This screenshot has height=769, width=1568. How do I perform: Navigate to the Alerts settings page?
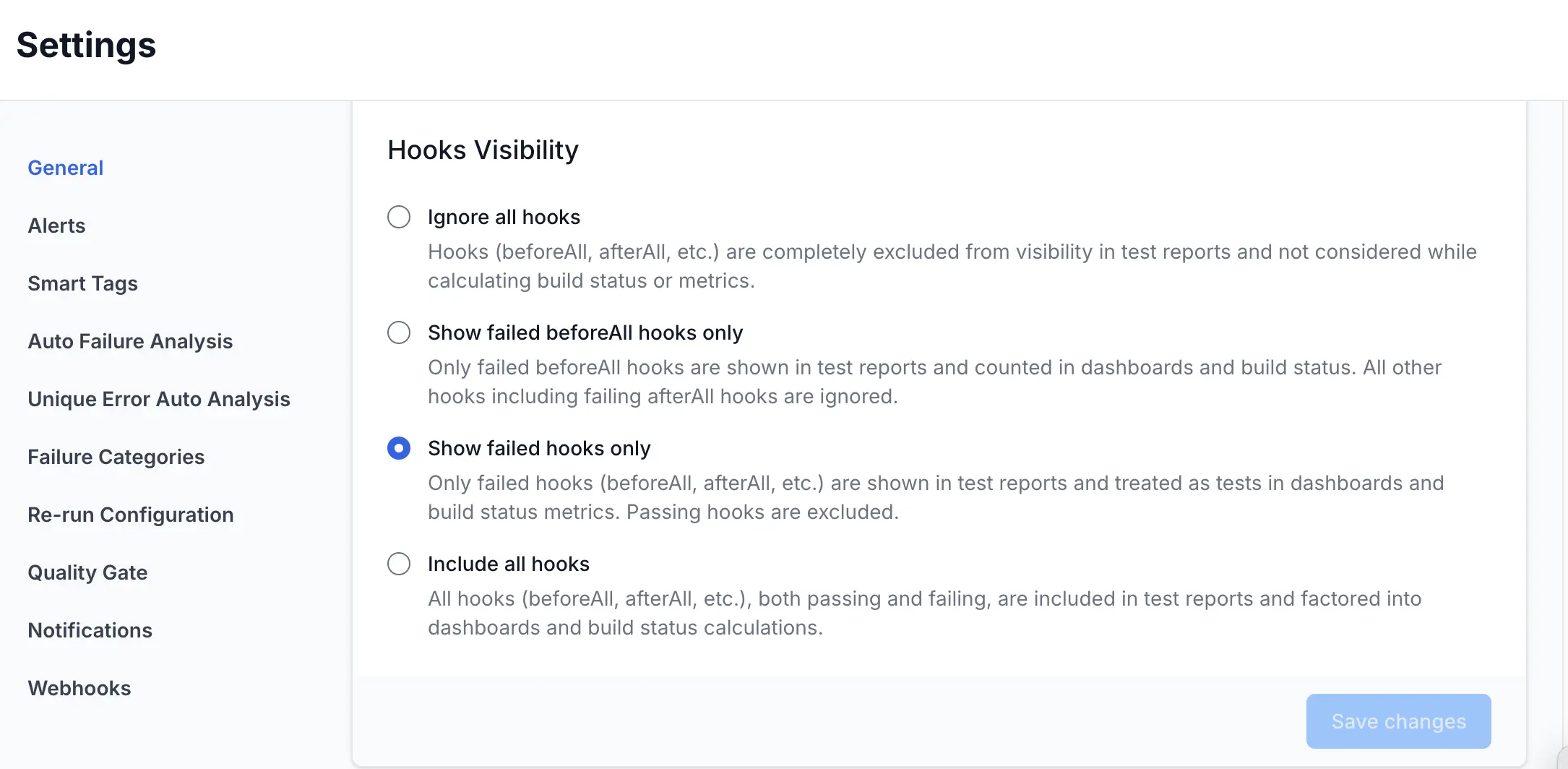pyautogui.click(x=56, y=225)
